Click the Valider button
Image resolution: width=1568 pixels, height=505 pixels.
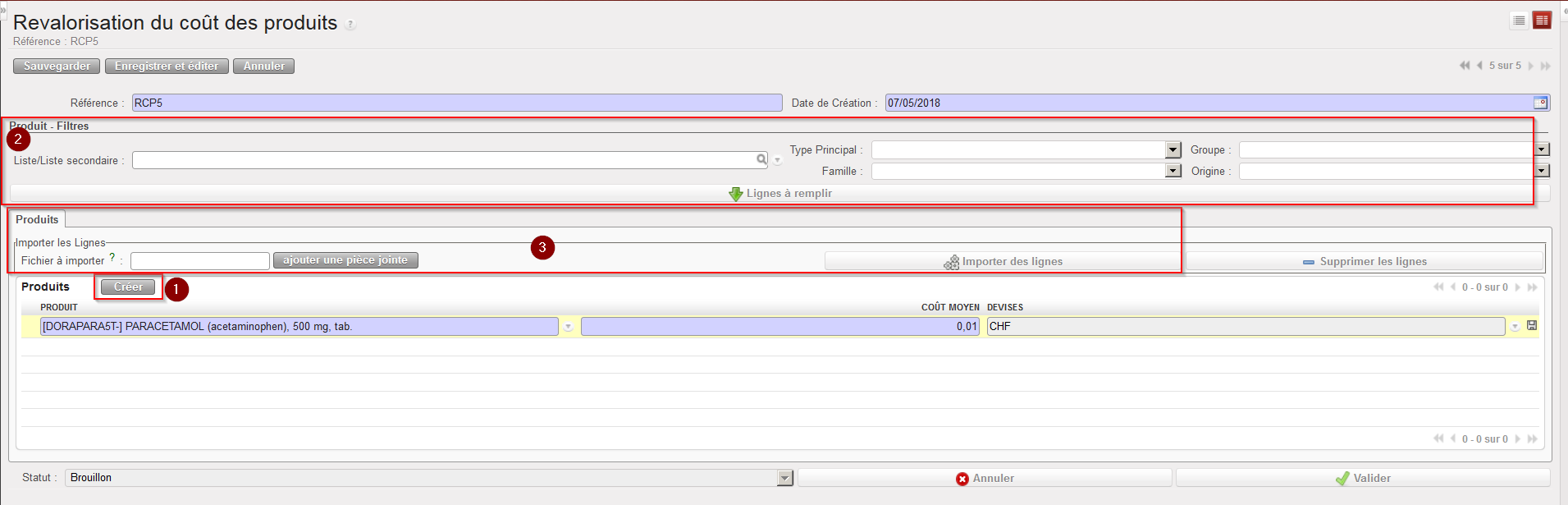click(x=1362, y=478)
